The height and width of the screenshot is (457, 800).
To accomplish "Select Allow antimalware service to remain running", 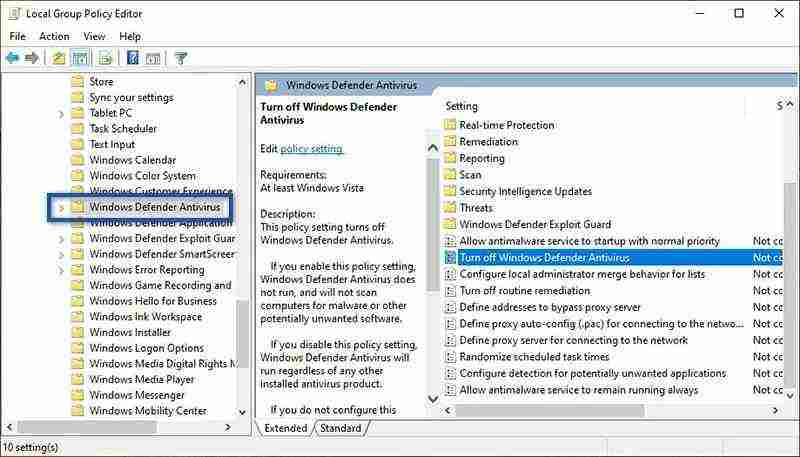I will click(x=579, y=390).
